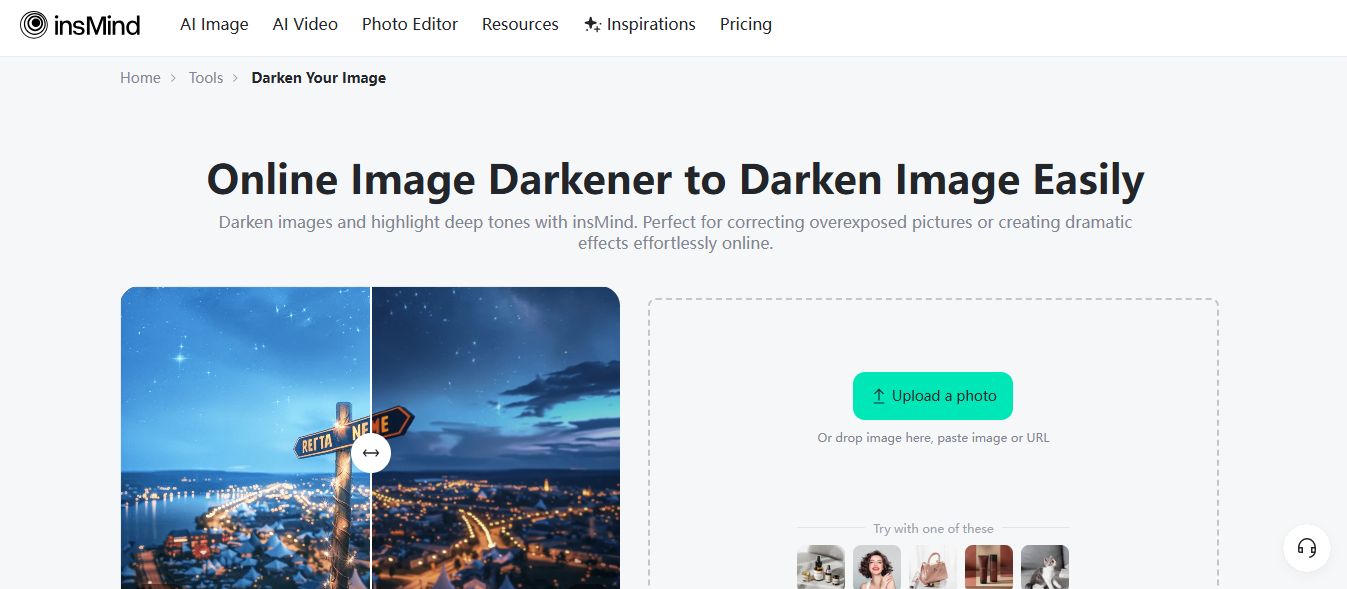1347x589 pixels.
Task: Open the AI Image menu
Action: click(x=214, y=24)
